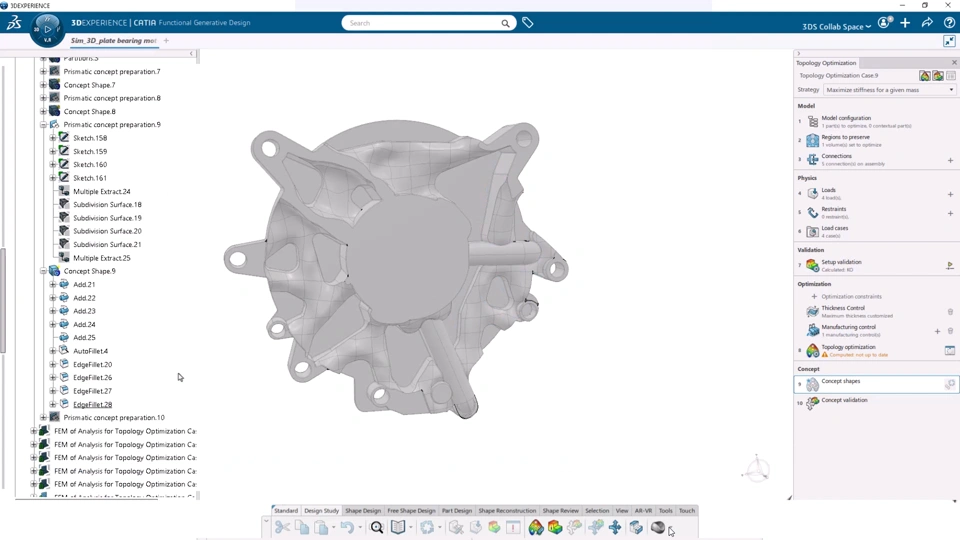The height and width of the screenshot is (540, 960).
Task: Click the tag icon beside search bar
Action: click(x=528, y=23)
